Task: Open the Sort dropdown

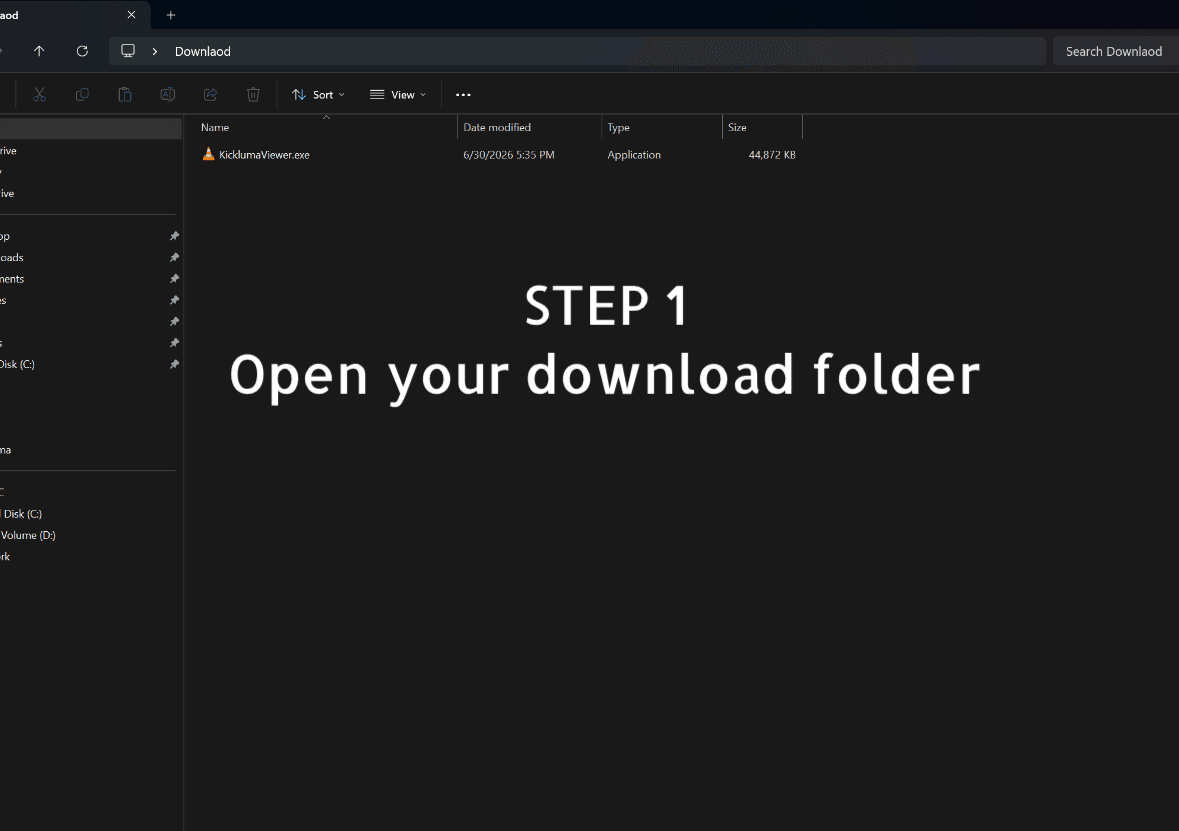Action: pyautogui.click(x=318, y=94)
